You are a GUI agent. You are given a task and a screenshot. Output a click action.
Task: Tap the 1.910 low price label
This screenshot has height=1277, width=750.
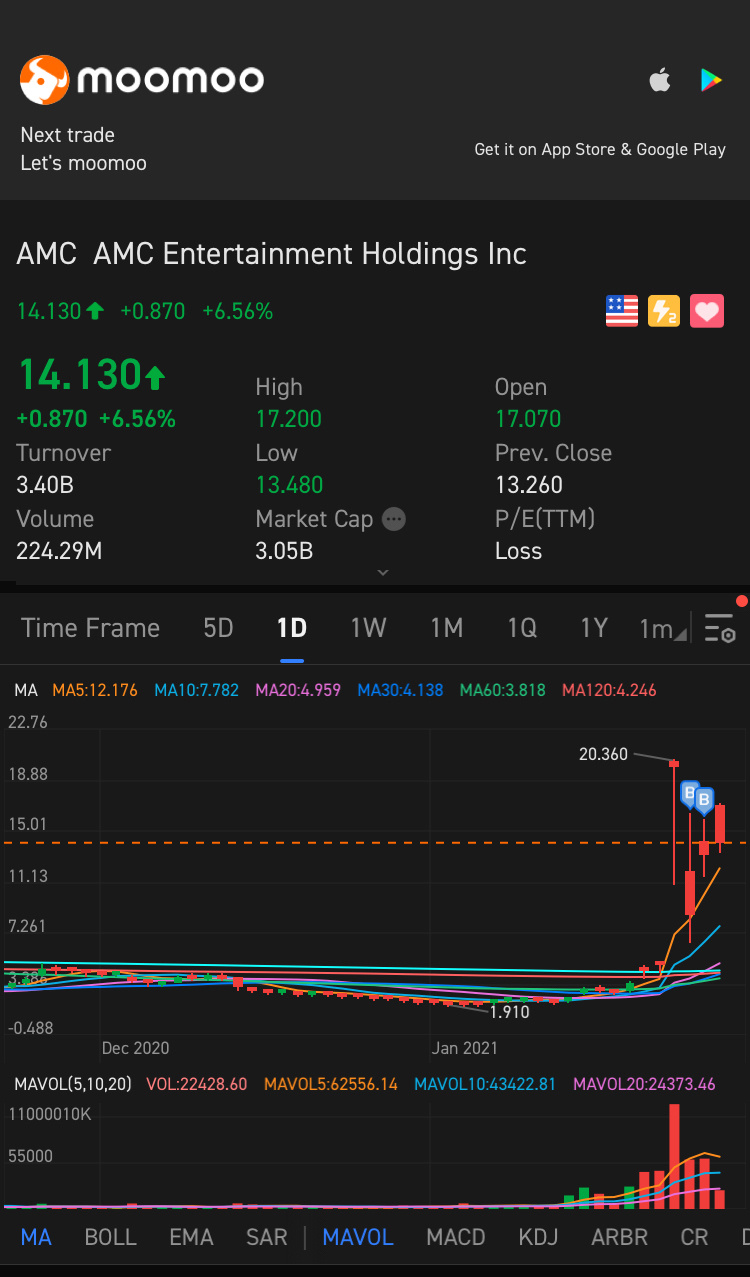point(509,1012)
